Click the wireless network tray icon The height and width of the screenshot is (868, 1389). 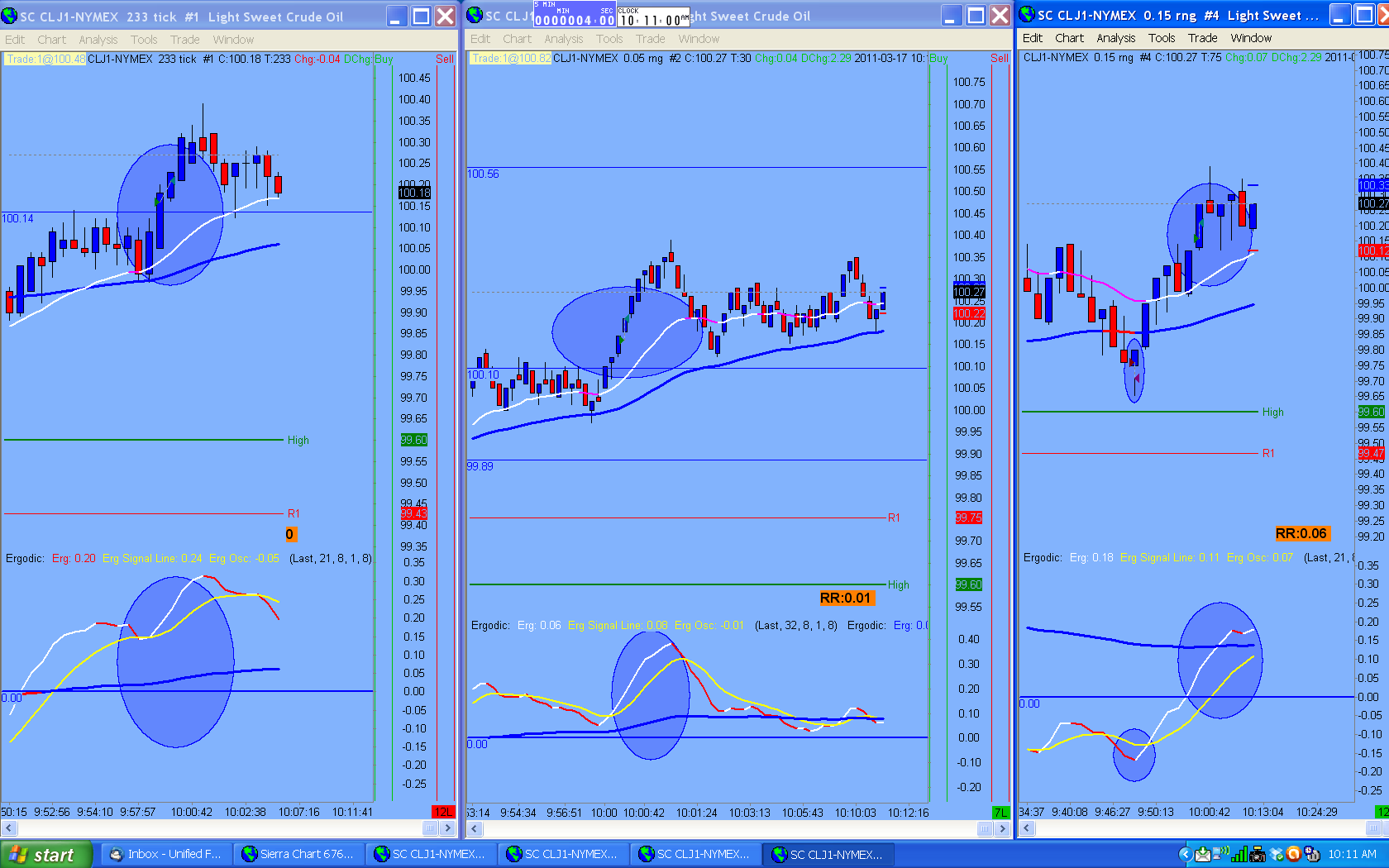1221,852
